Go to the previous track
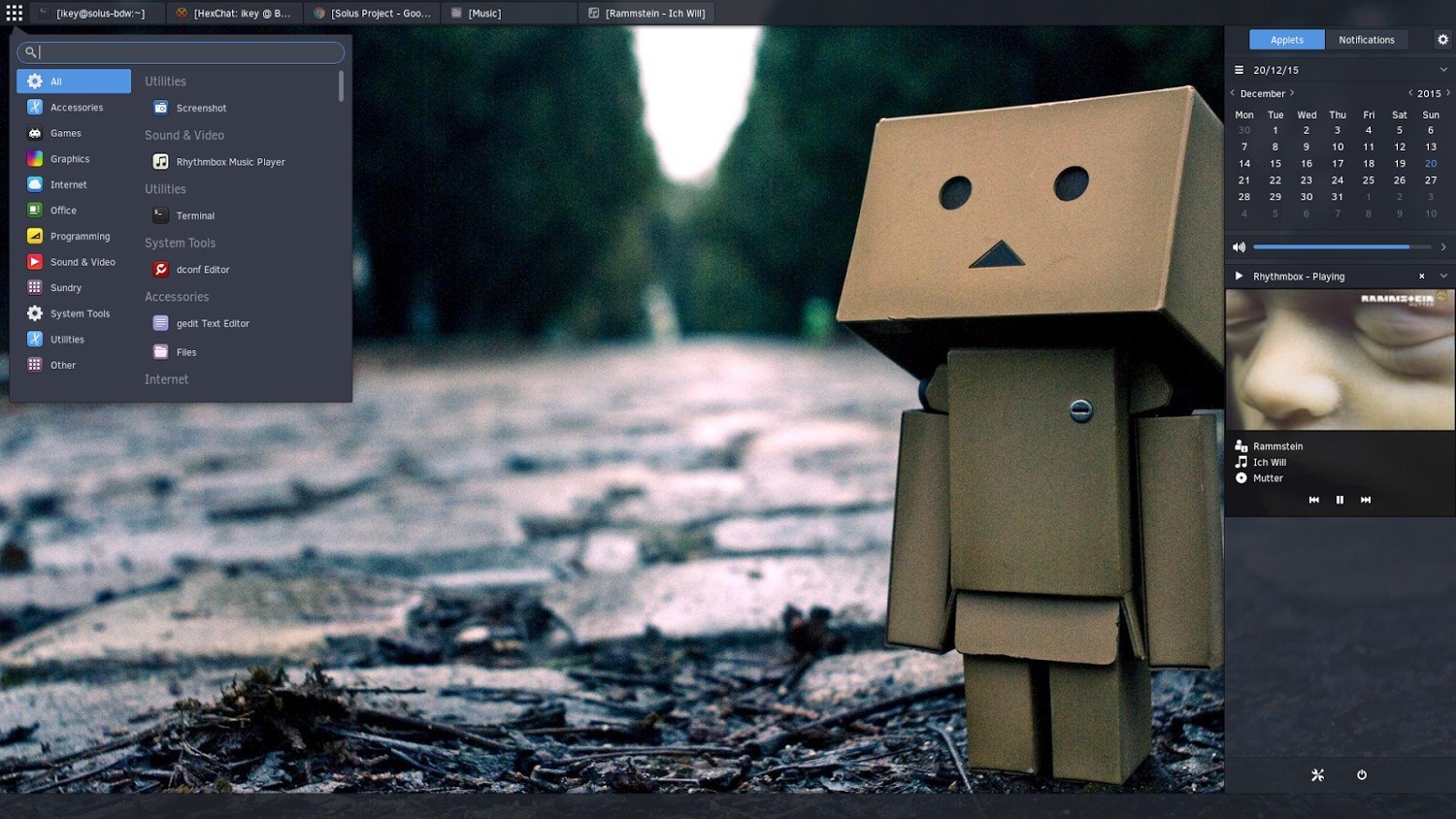Image resolution: width=1456 pixels, height=819 pixels. [1314, 500]
